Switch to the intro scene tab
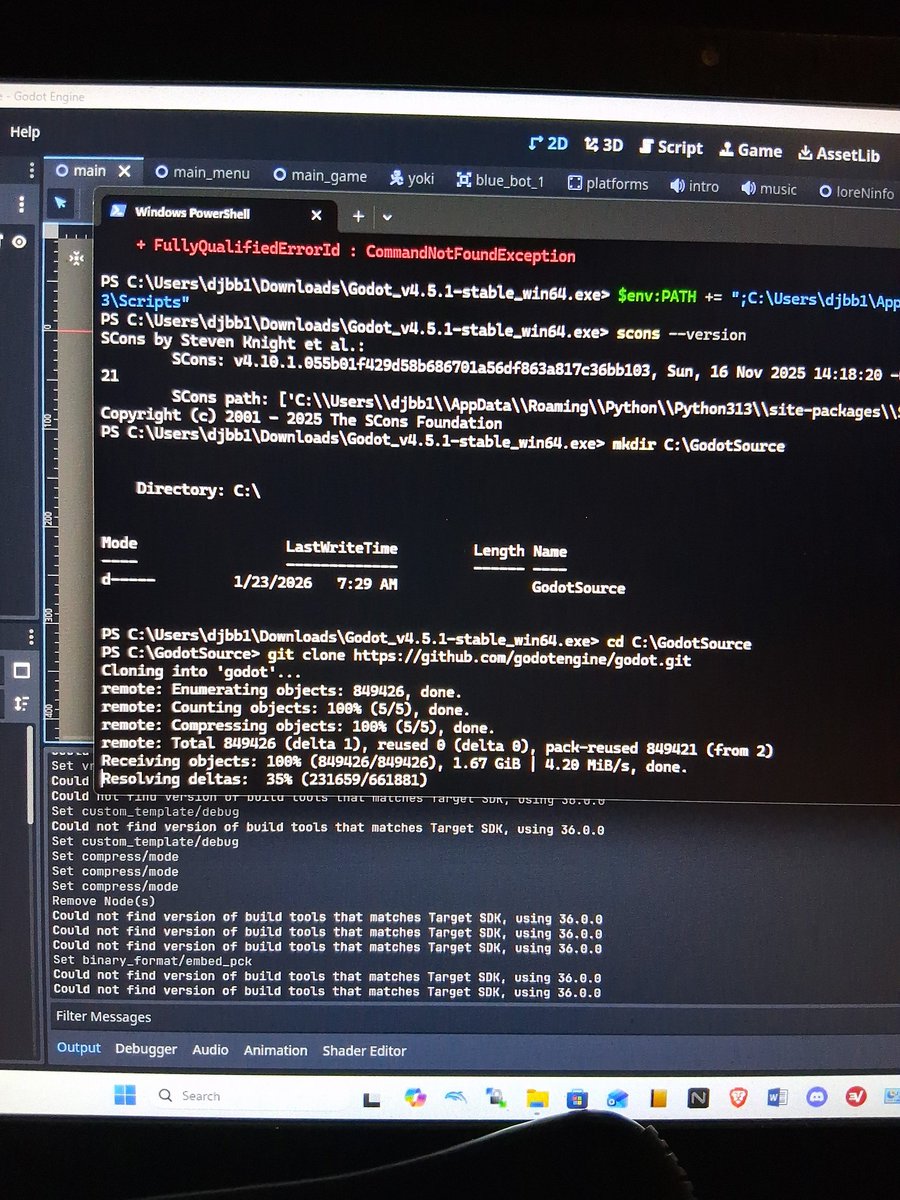 point(695,186)
